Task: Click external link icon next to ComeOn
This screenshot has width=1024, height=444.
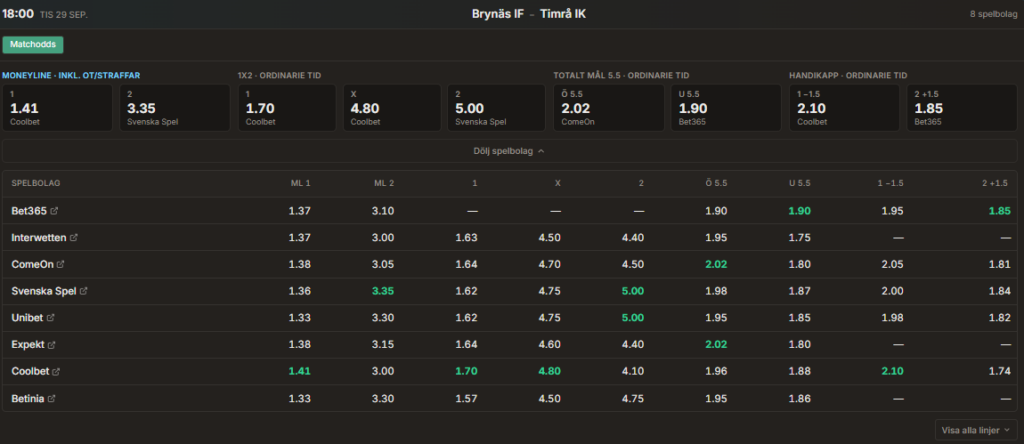Action: pos(61,264)
